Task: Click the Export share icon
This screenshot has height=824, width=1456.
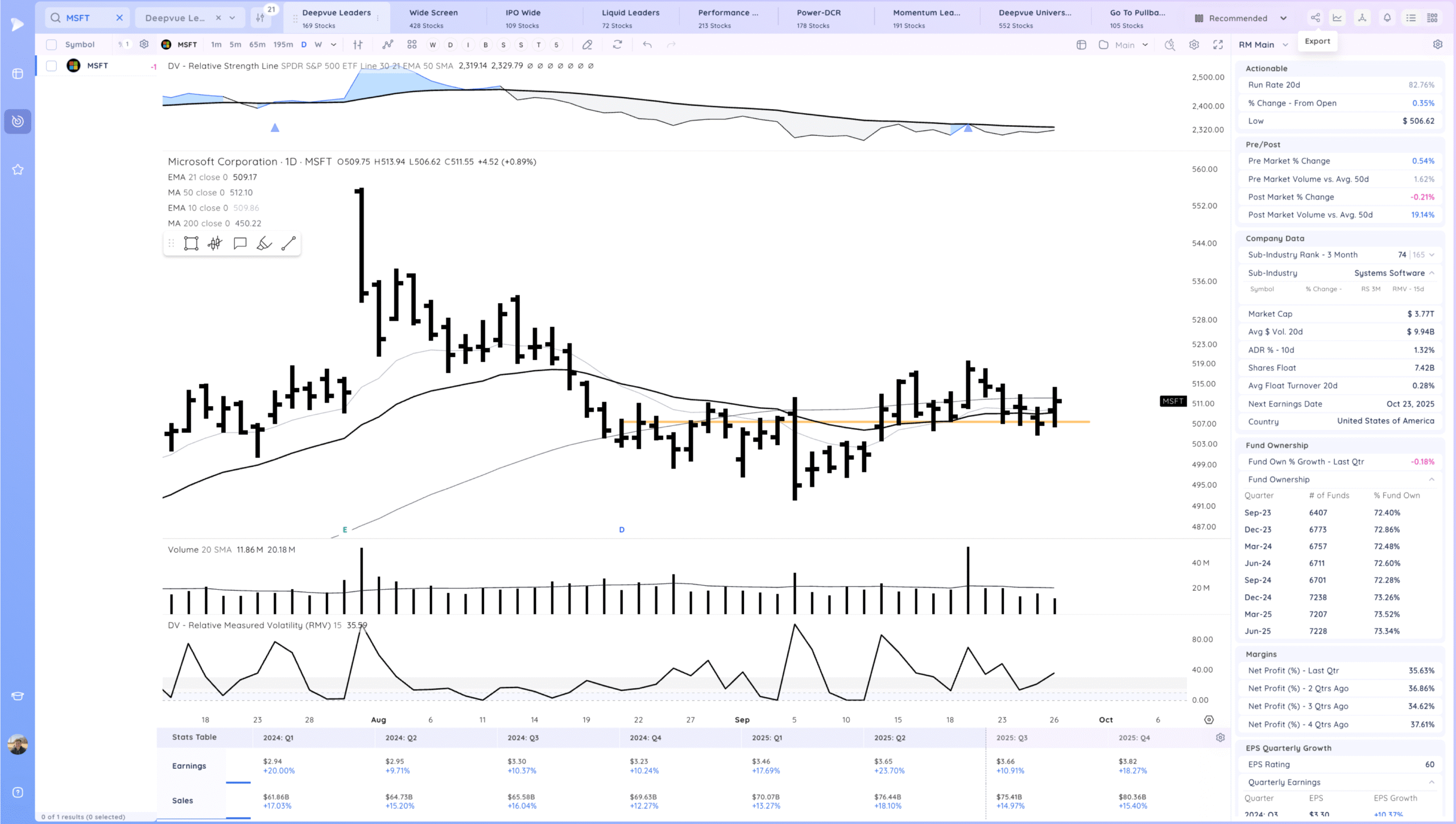Action: [1316, 18]
